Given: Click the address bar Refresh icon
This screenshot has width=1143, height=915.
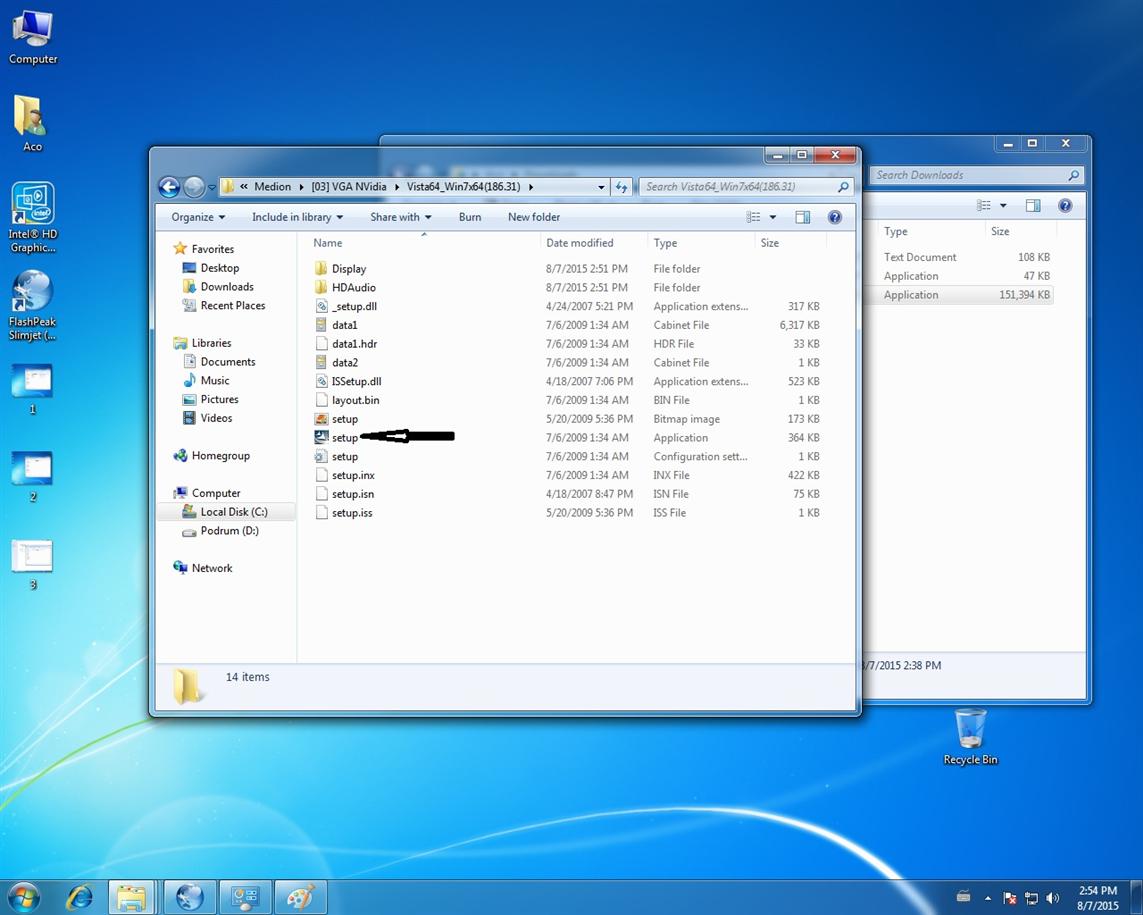Looking at the screenshot, I should (622, 187).
